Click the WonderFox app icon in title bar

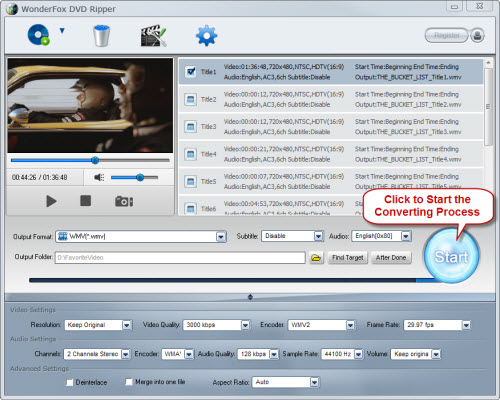pyautogui.click(x=12, y=9)
